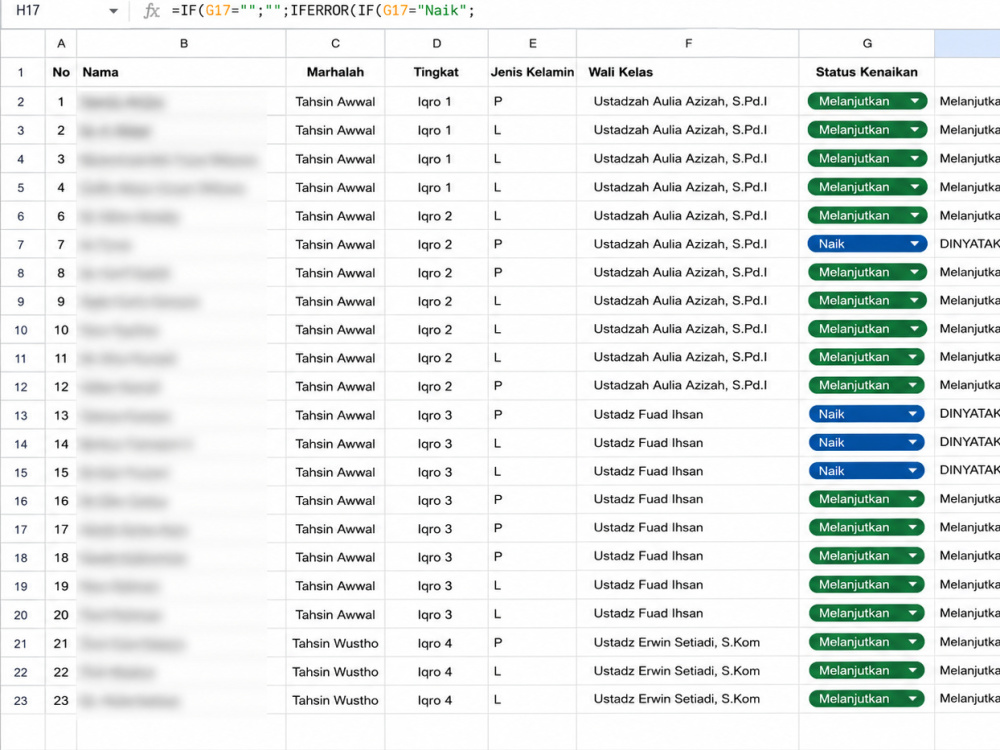
Task: Select row 17 header
Action: (x=21, y=529)
